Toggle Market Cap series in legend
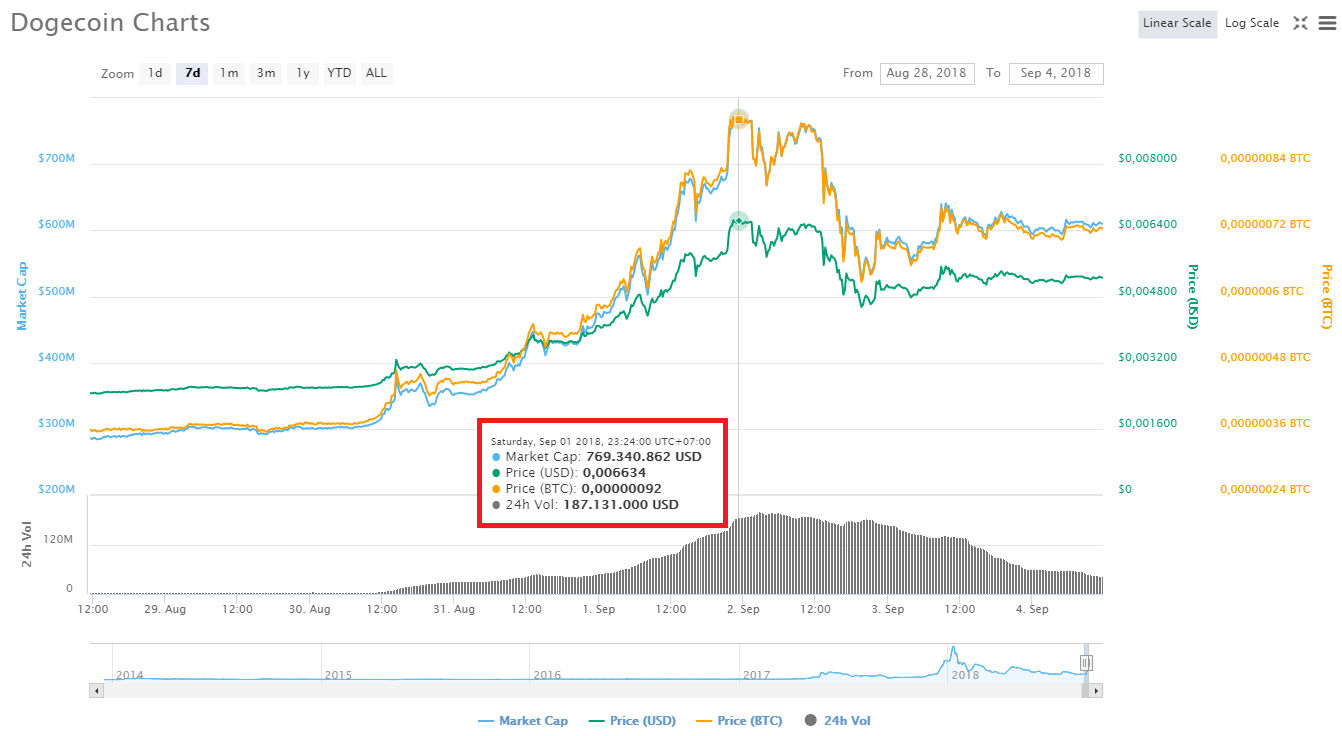The image size is (1342, 736). 523,720
